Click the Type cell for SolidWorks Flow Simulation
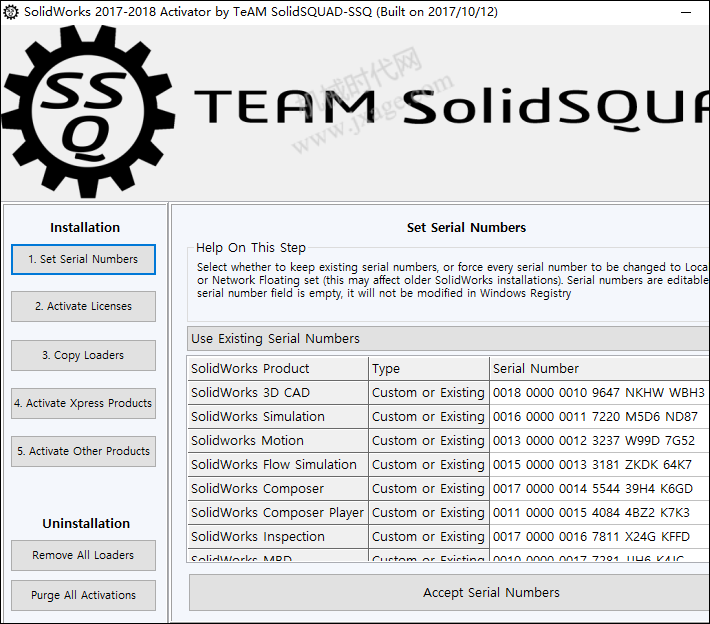 click(x=429, y=465)
